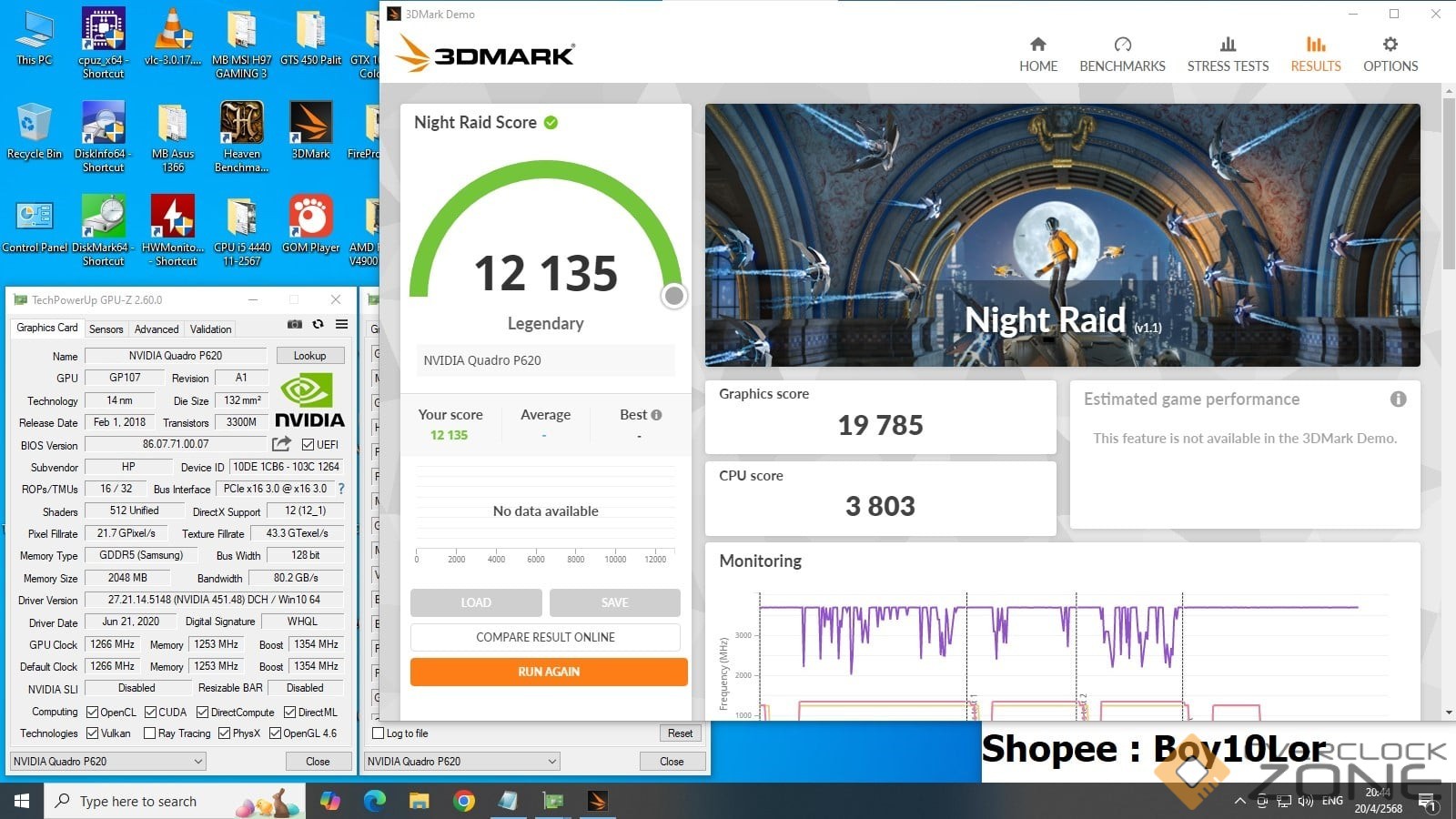
Task: Click the green validated score checkmark
Action: point(551,122)
